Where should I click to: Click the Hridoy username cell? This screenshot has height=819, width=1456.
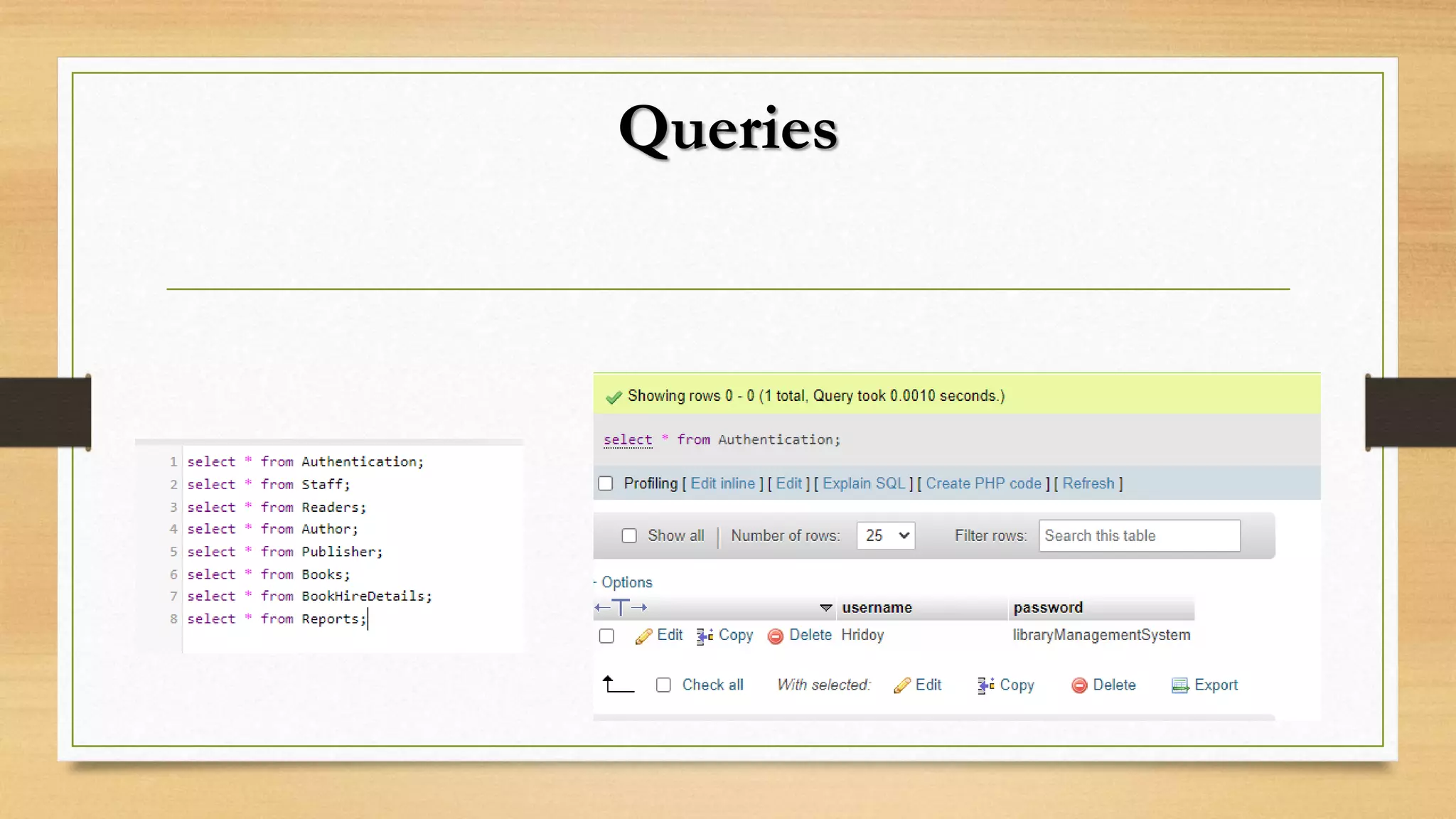pos(862,635)
